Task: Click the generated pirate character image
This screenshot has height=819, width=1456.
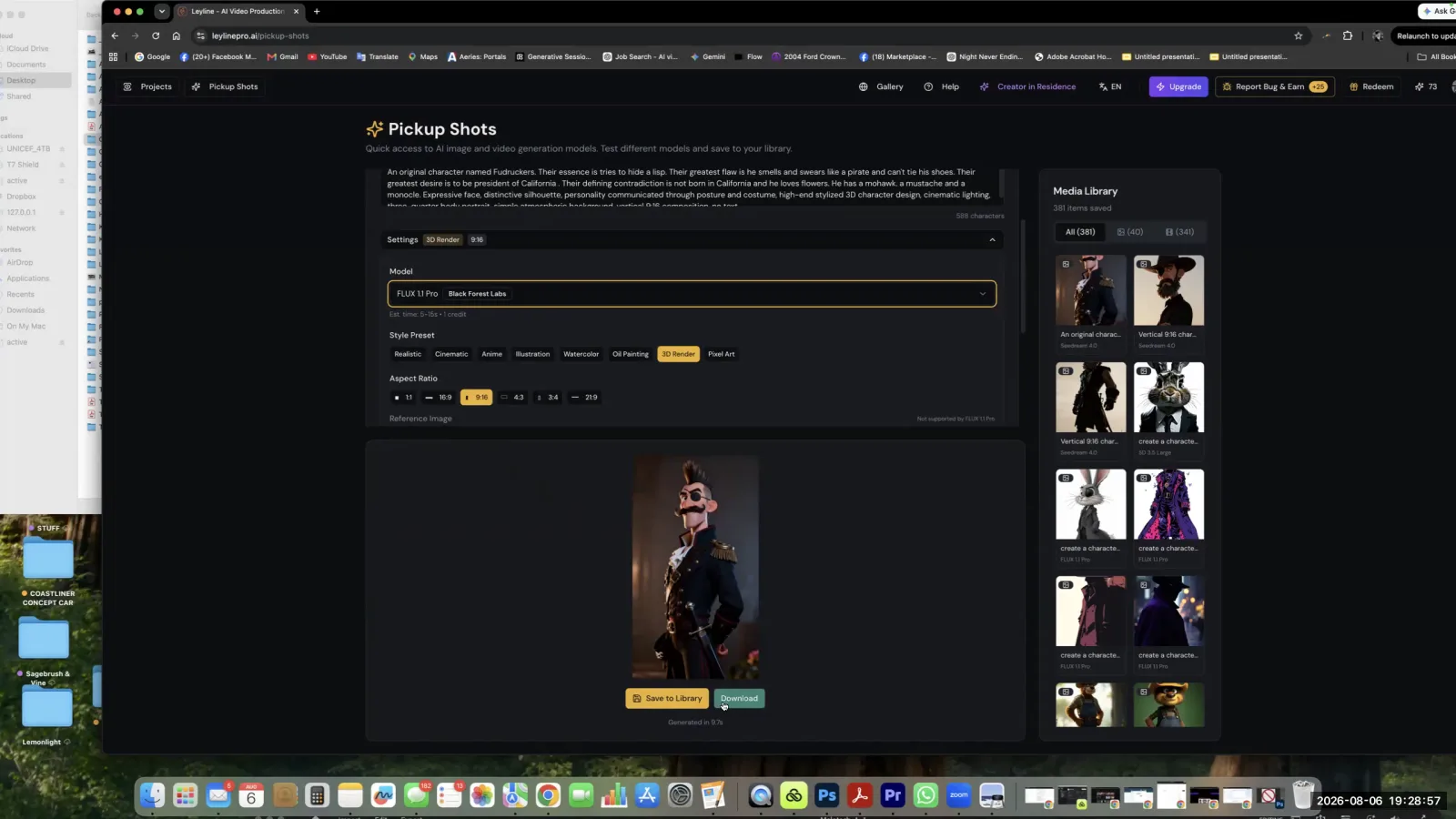Action: click(696, 568)
